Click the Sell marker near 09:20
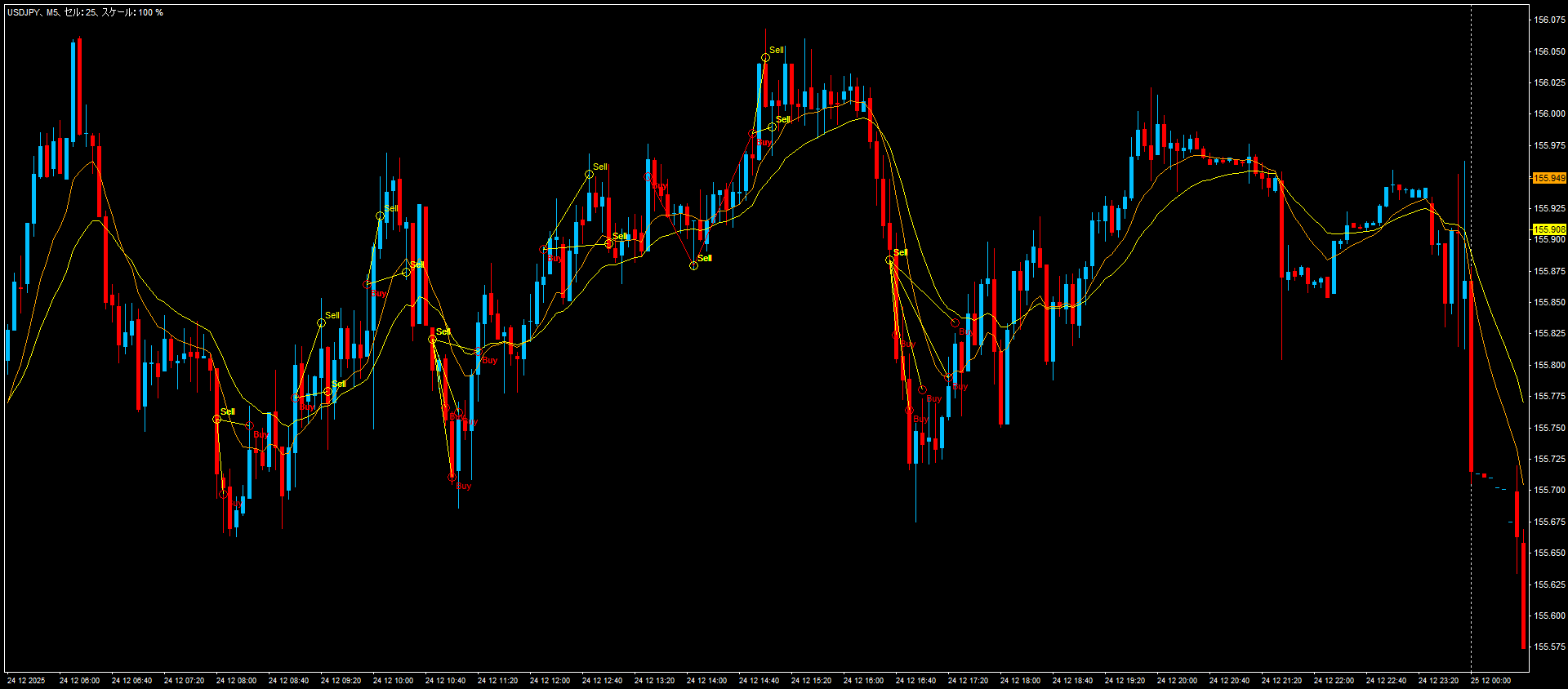Screen dimensions: 1568x689 [321, 323]
